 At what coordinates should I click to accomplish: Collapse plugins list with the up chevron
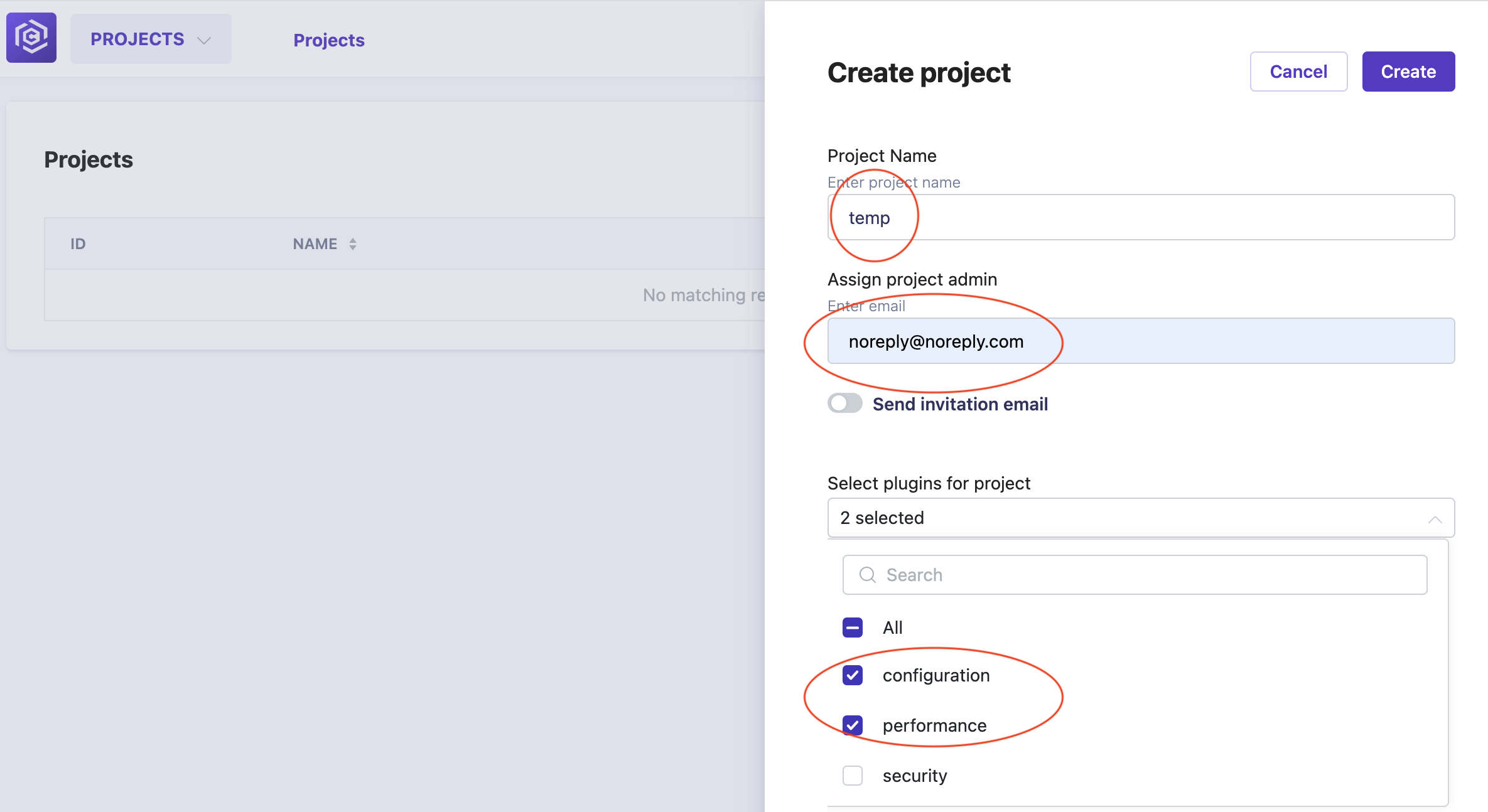tap(1435, 519)
